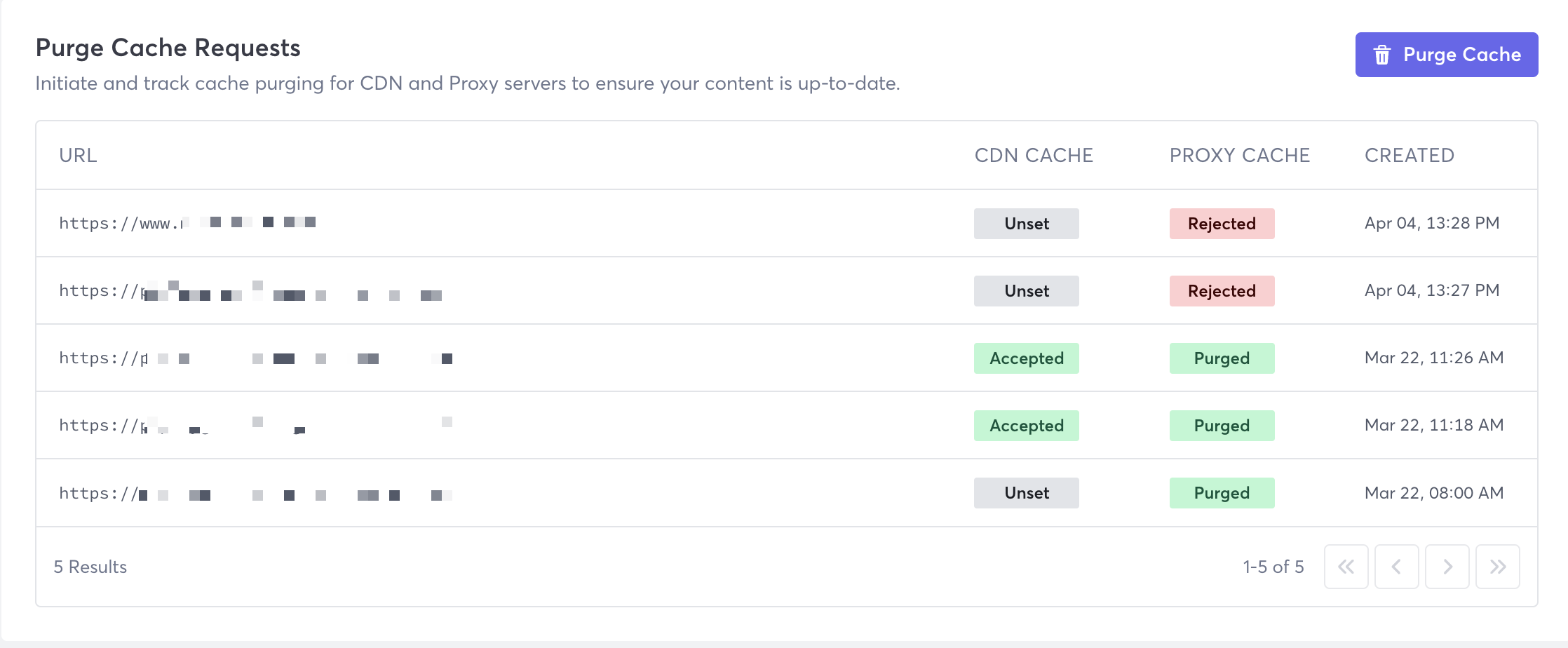Screen dimensions: 1568x648
Task: Click the URL column header
Action: [x=79, y=155]
